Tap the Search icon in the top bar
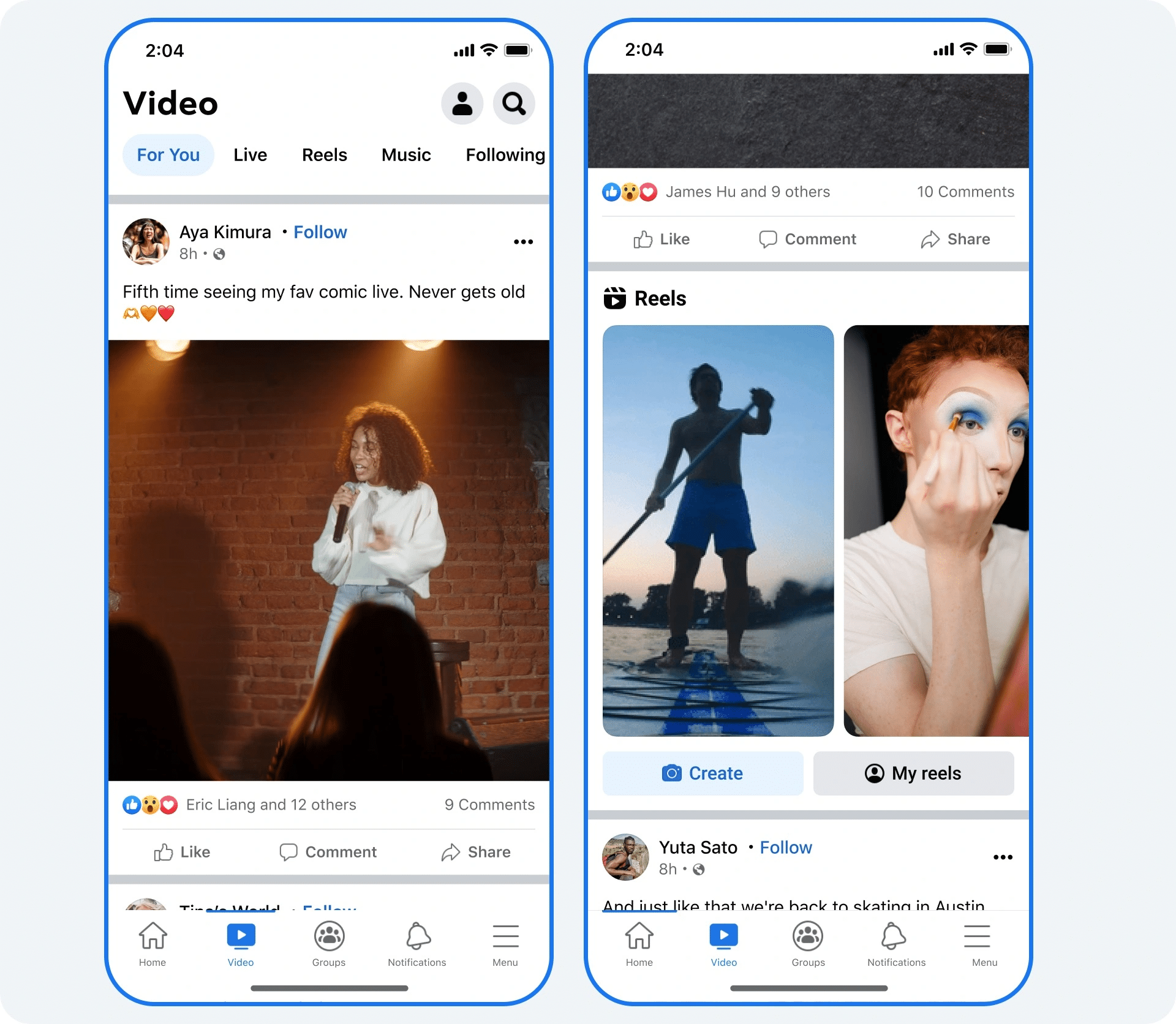This screenshot has width=1176, height=1024. pyautogui.click(x=516, y=103)
